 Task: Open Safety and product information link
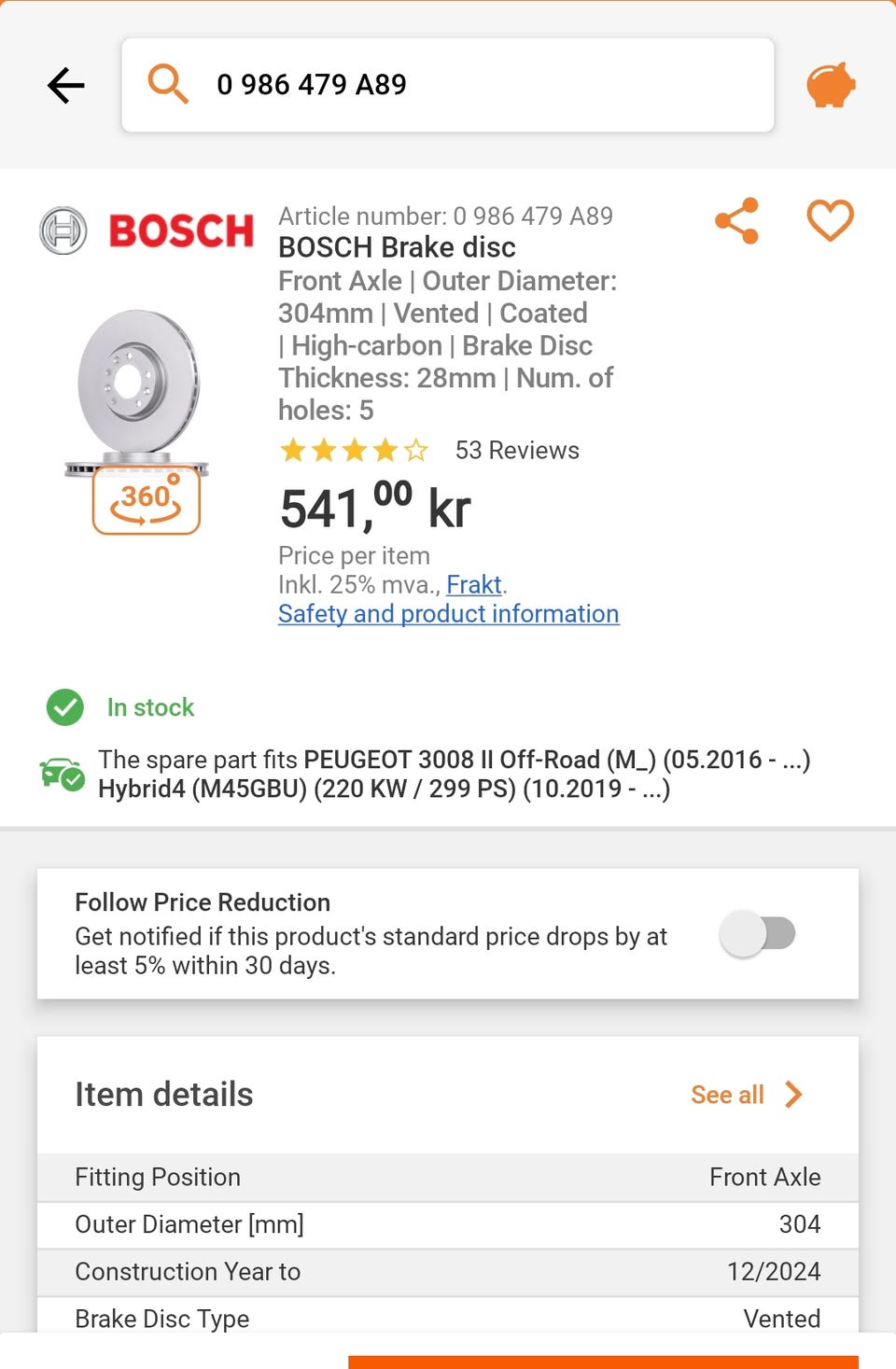[448, 614]
